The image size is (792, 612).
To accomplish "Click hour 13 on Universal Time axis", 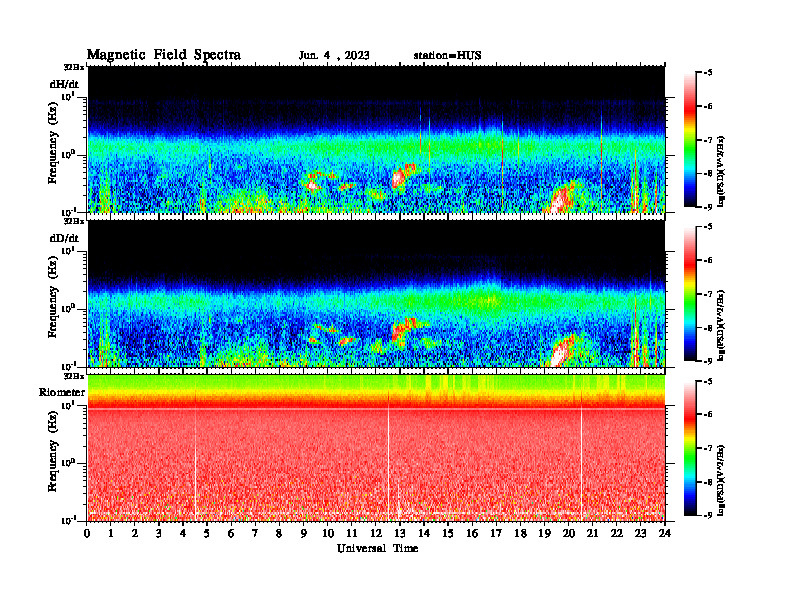I will pos(400,534).
